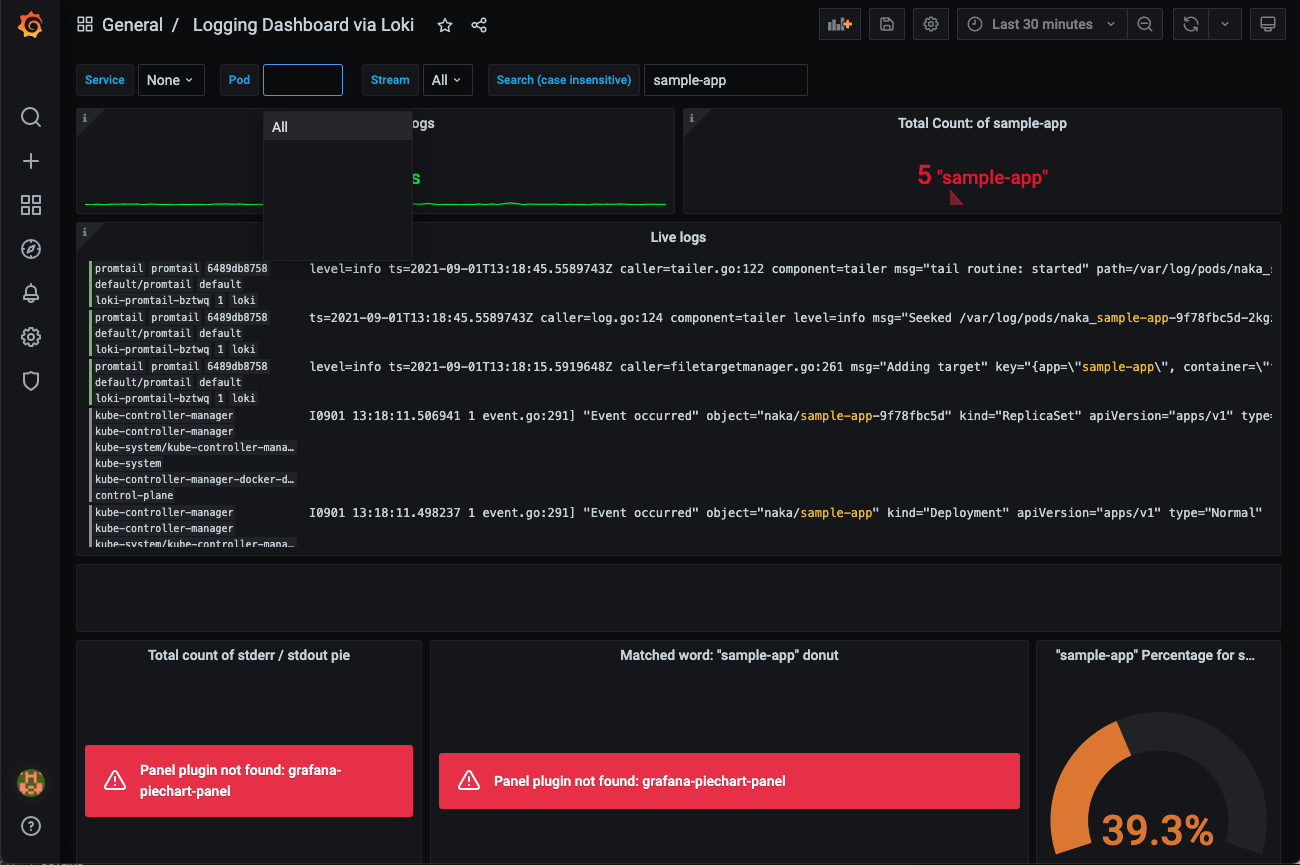Show info for the Live logs panel
This screenshot has height=865, width=1300.
click(85, 232)
